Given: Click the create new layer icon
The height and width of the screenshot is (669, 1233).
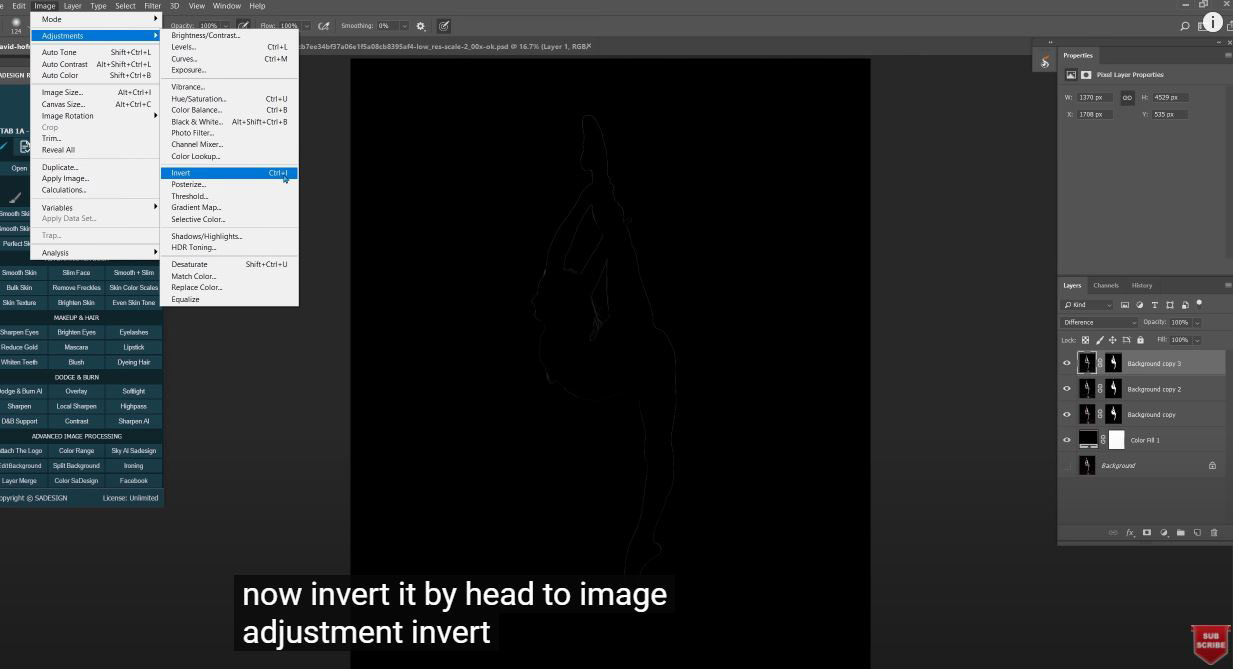Looking at the screenshot, I should [x=1197, y=533].
